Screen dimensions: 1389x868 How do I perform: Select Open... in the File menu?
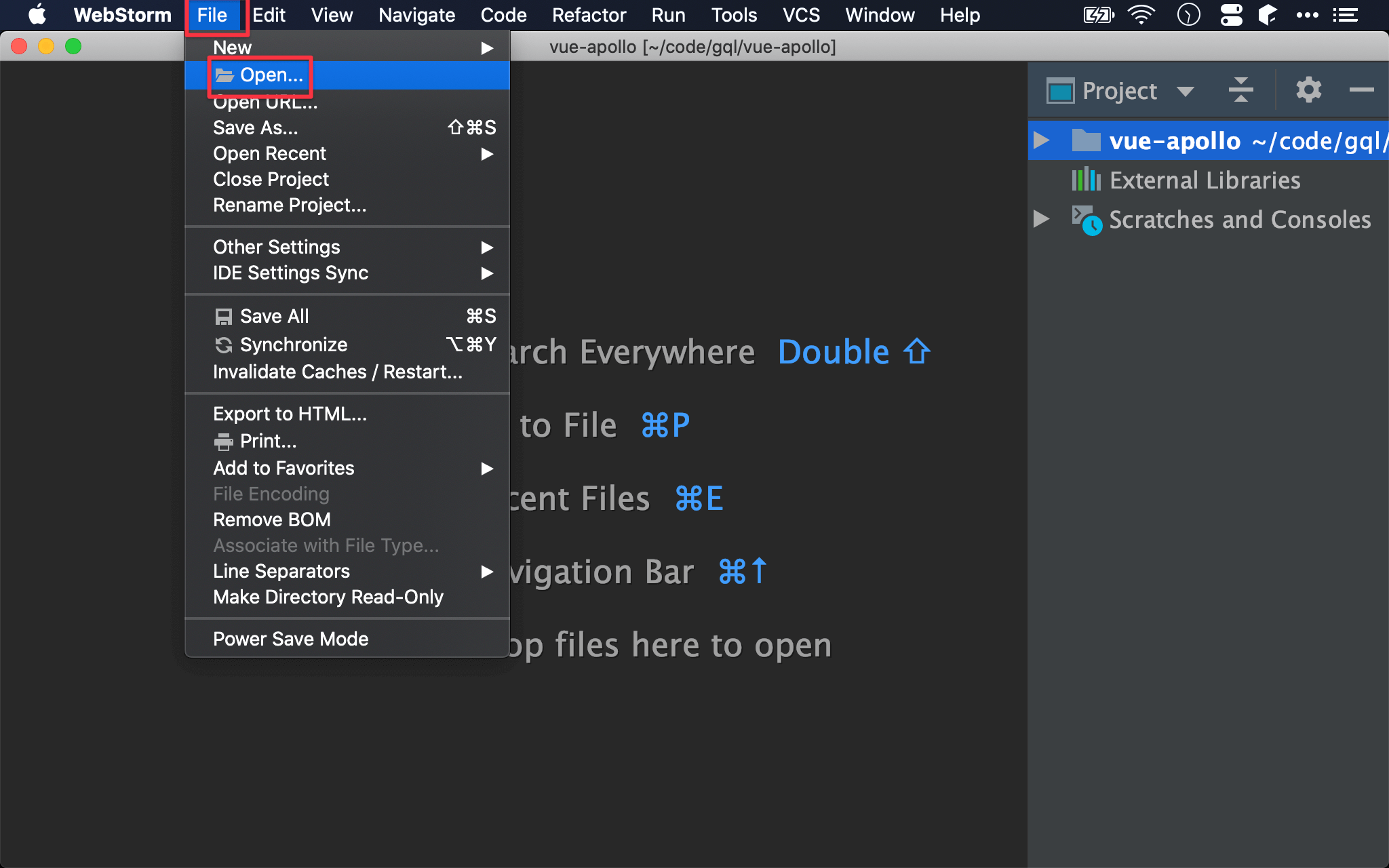271,75
